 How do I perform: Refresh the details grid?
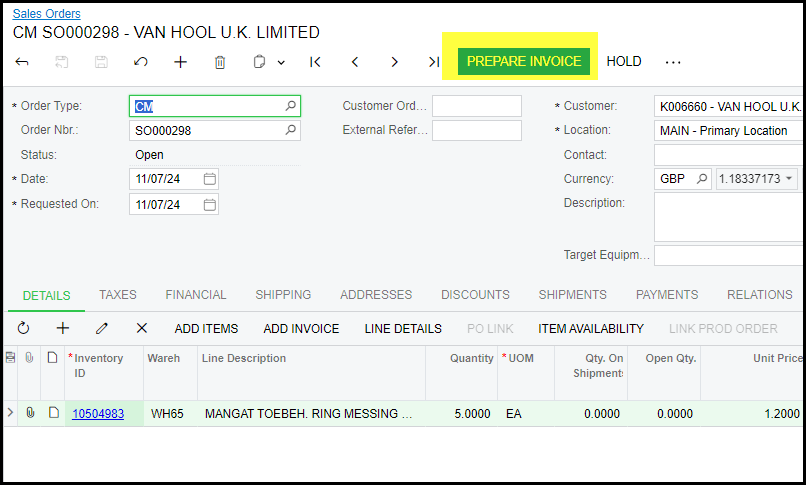tap(23, 328)
